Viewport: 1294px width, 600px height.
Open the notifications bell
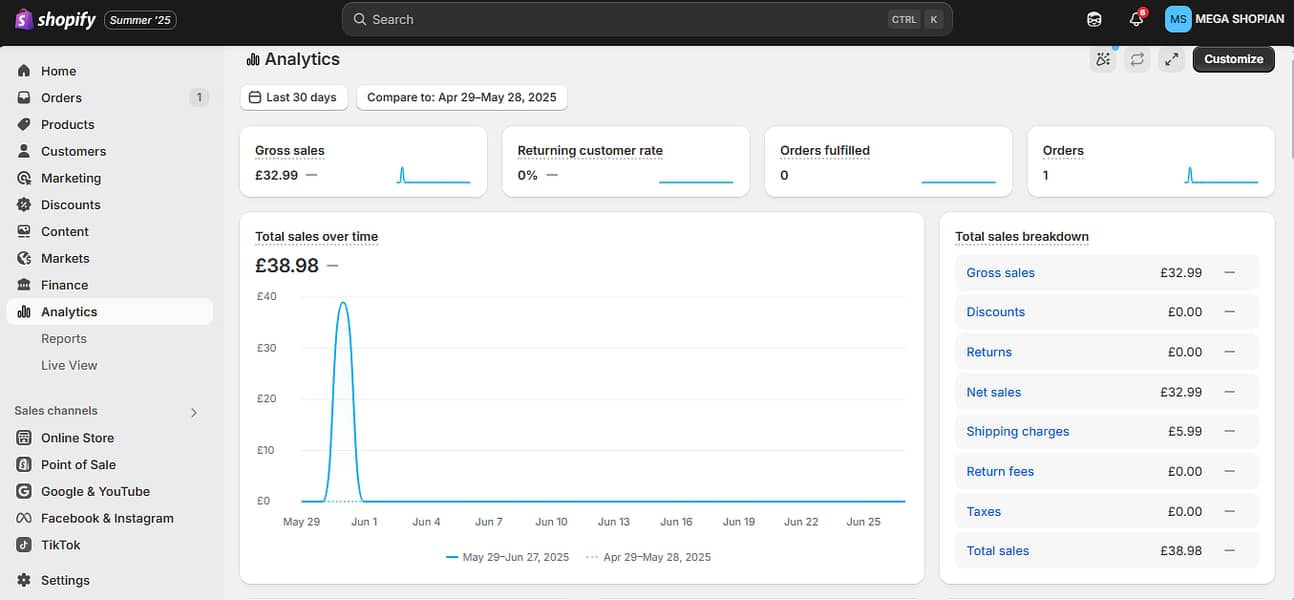(x=1136, y=19)
